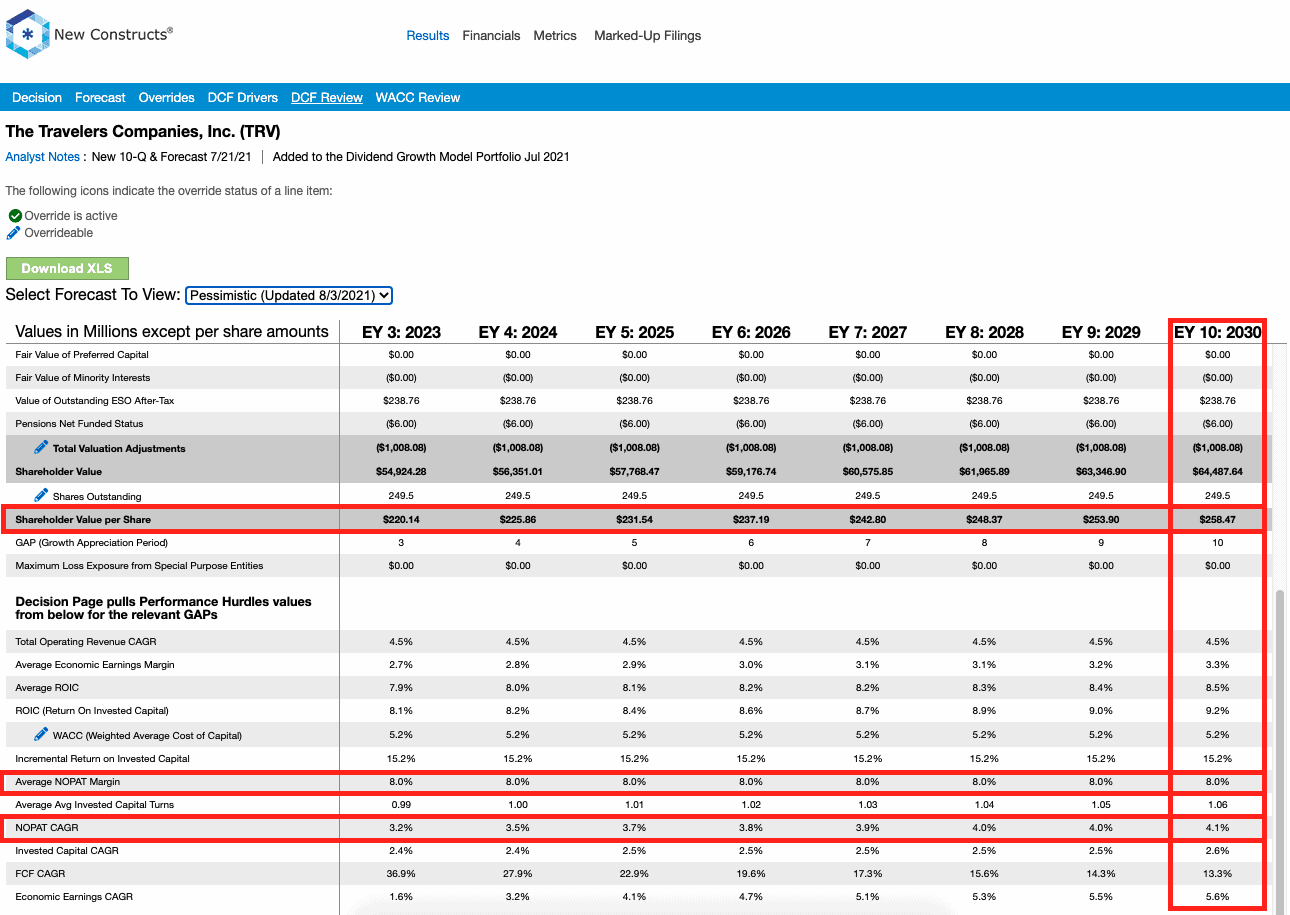
Task: Click the 4.1% NOPAT CAGR value for 2030
Action: 1218,828
